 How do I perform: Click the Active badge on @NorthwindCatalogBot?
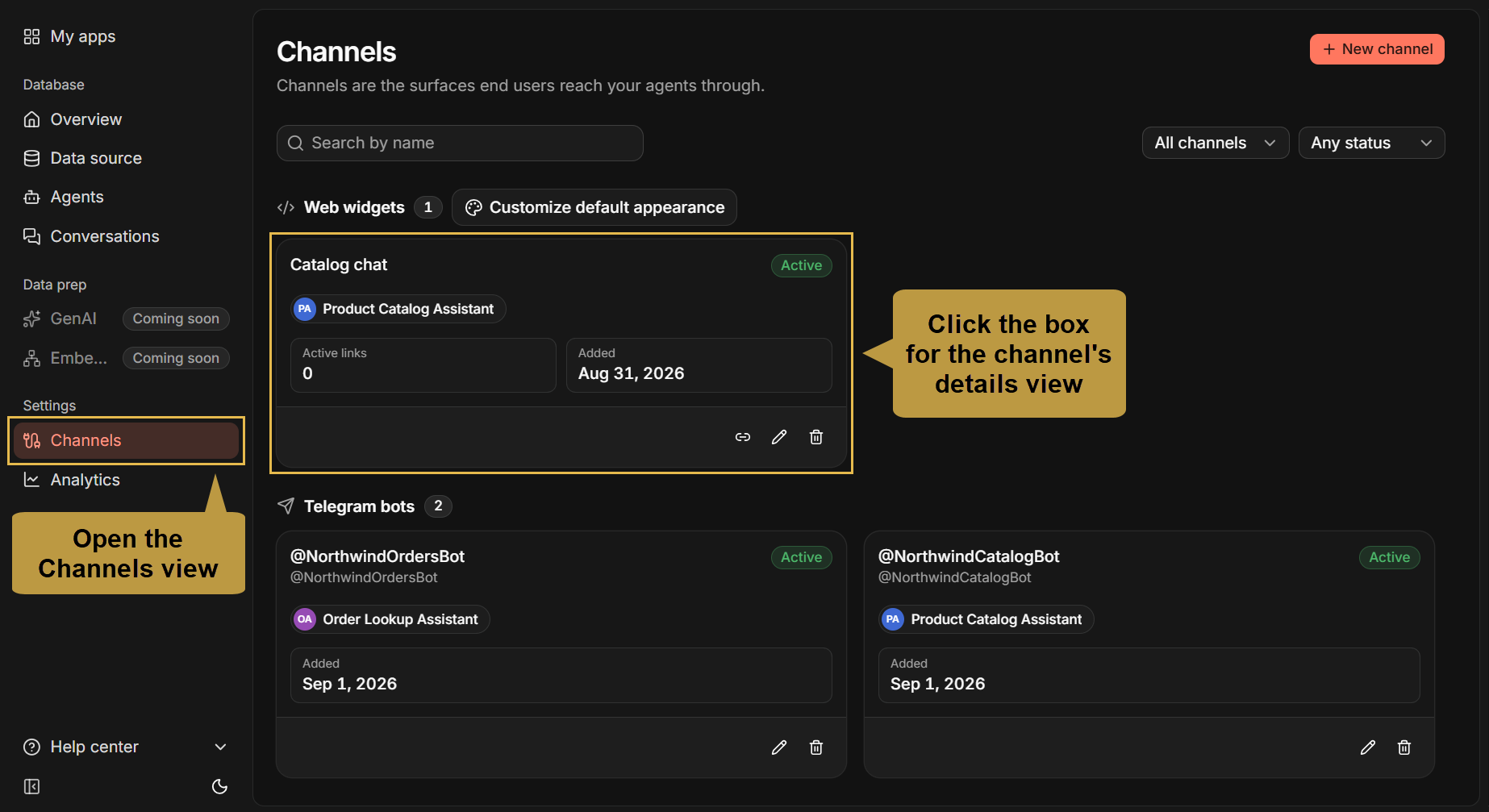point(1389,557)
